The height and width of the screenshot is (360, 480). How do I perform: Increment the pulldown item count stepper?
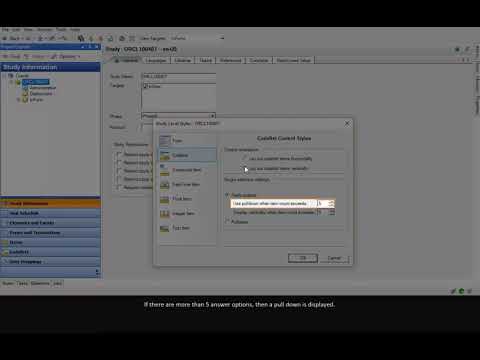tap(331, 202)
